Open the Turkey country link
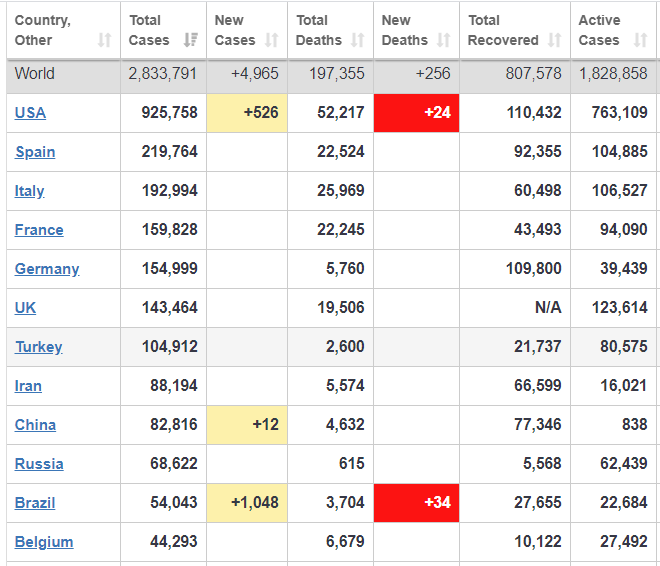 (39, 347)
